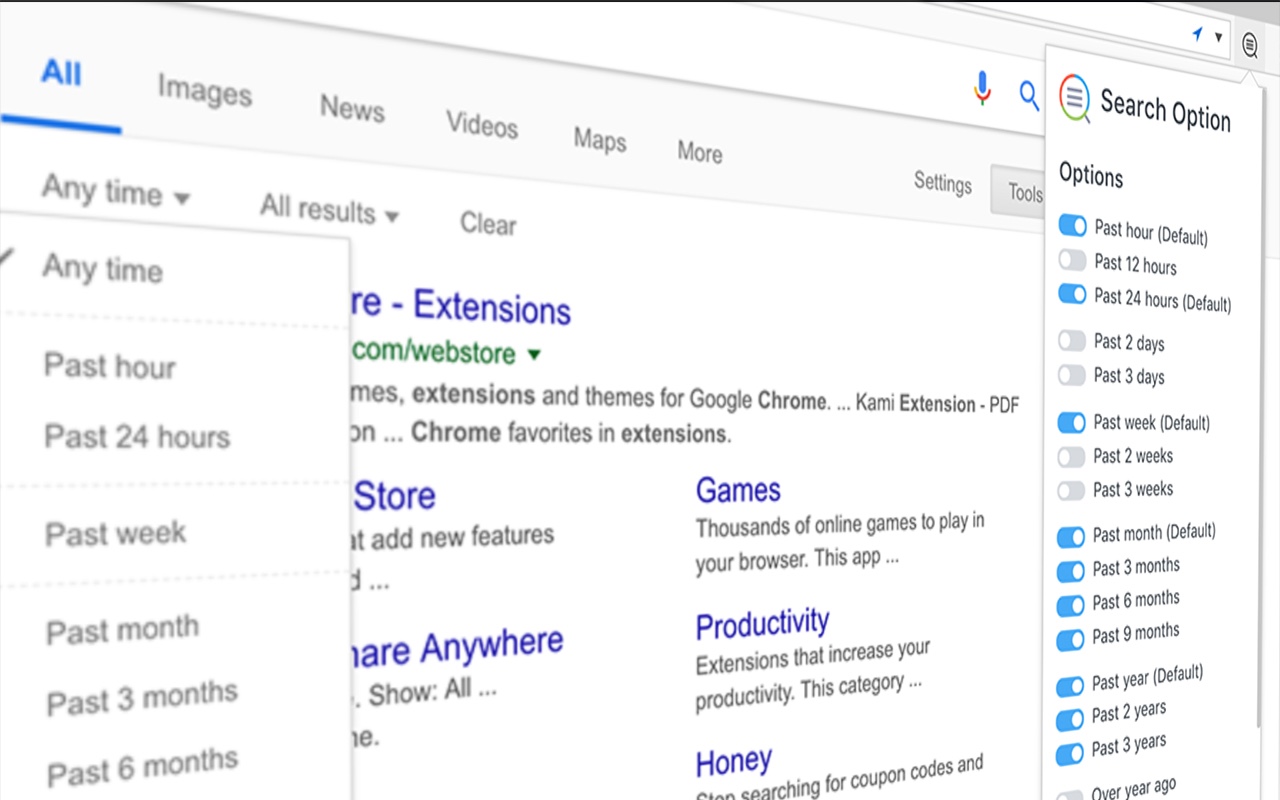1280x800 pixels.
Task: Toggle Past week (Default) switch
Action: (1071, 423)
